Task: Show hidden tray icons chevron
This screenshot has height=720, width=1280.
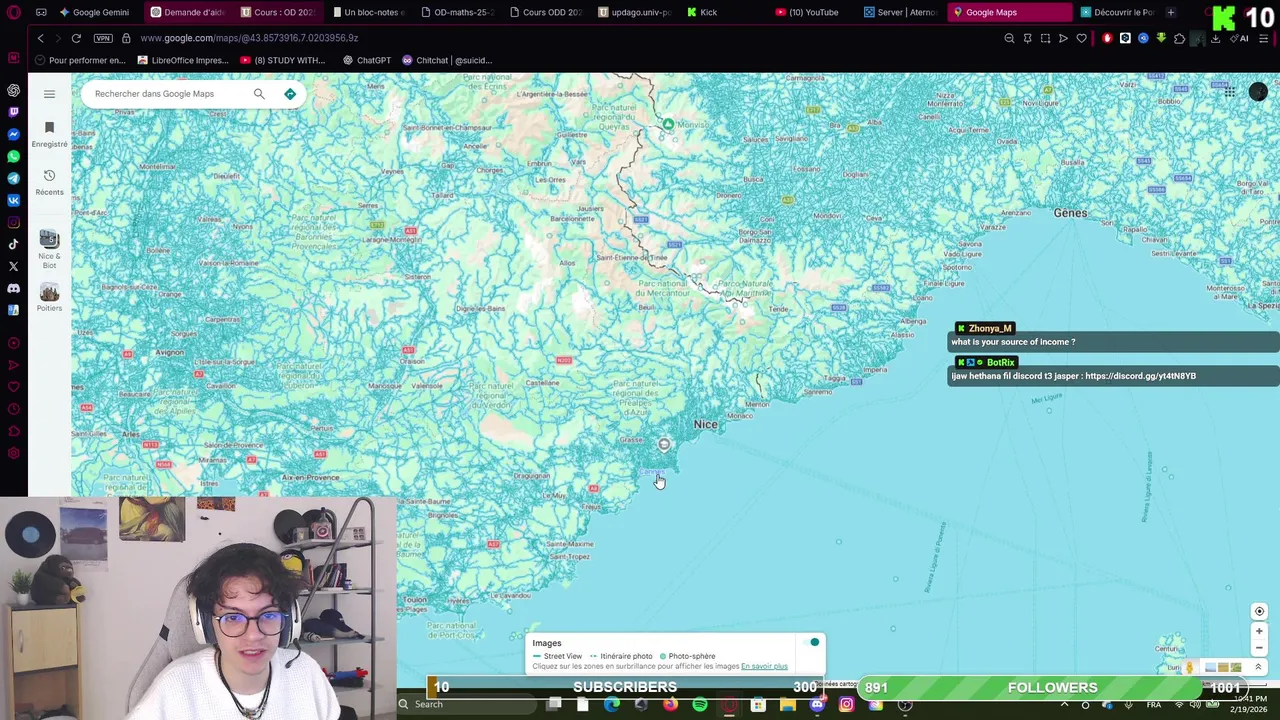Action: click(x=1064, y=704)
